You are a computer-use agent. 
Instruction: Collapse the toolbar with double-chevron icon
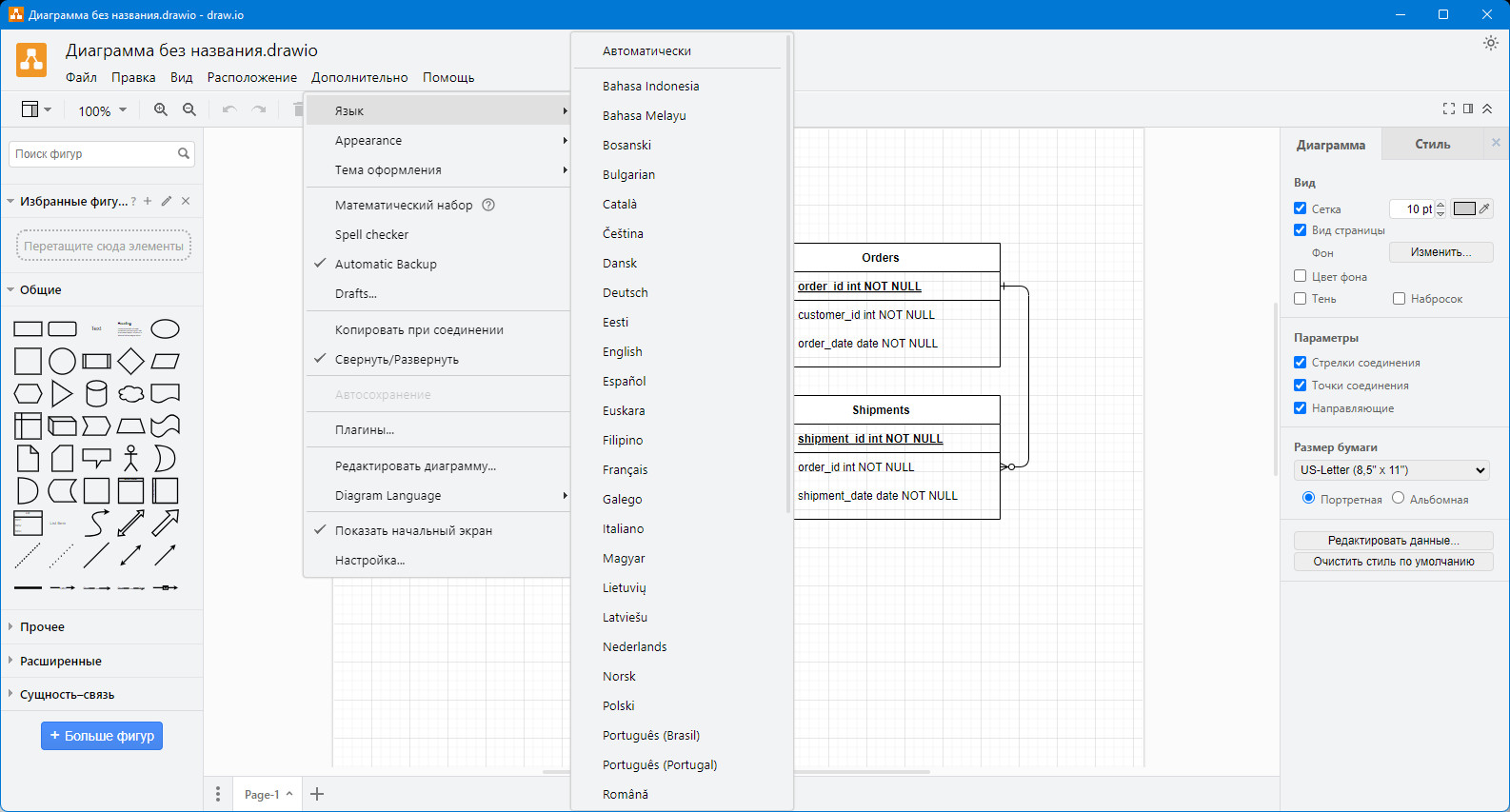1487,109
